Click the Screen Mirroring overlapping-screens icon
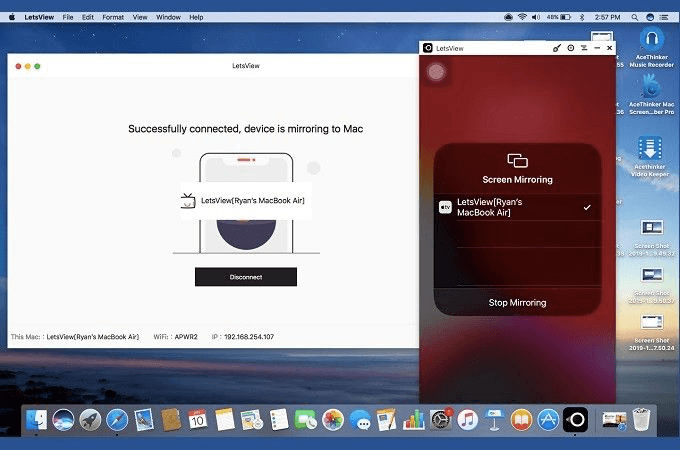680x450 pixels. click(517, 160)
